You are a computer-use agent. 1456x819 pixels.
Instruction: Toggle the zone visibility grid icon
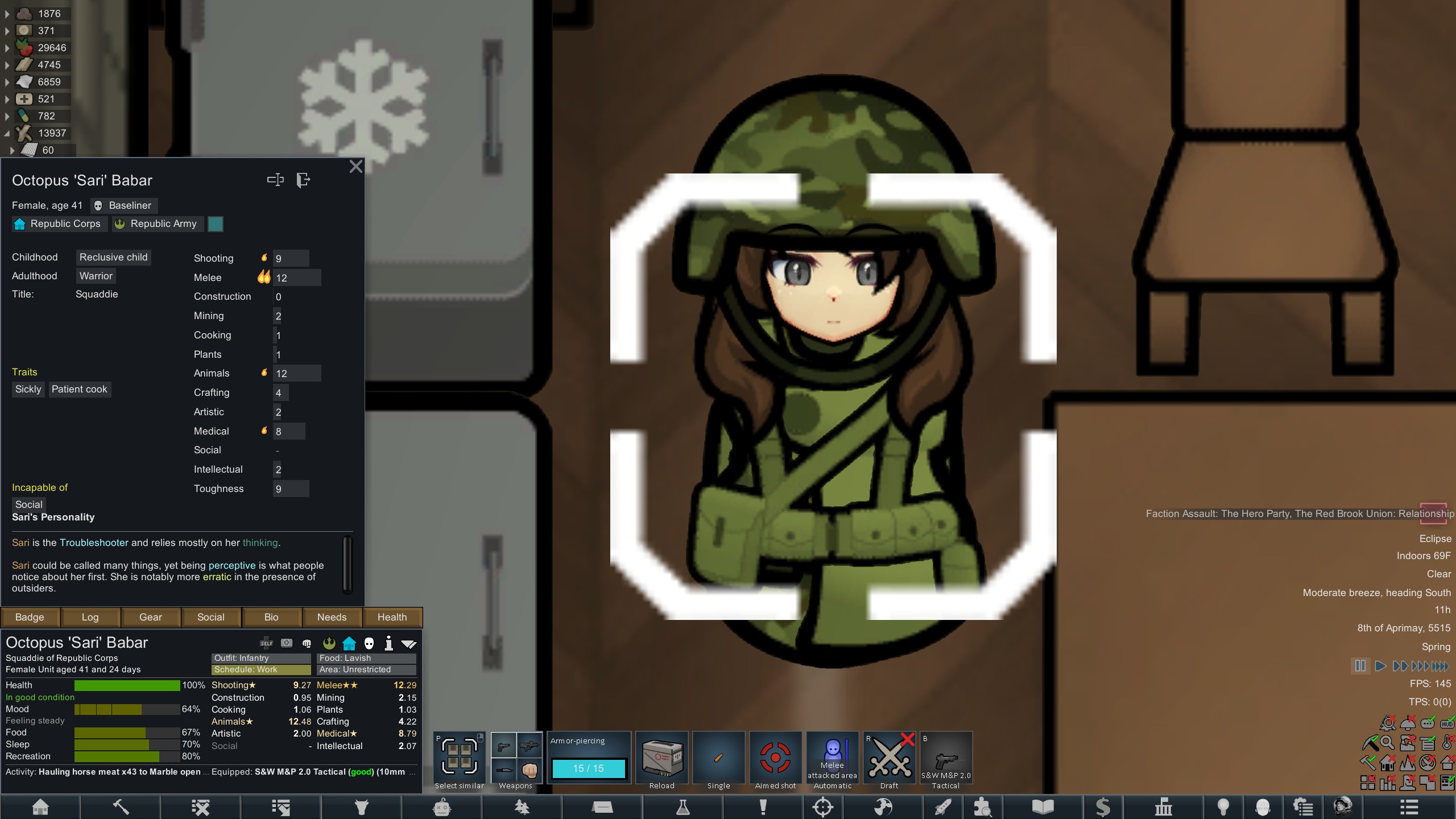coord(1368,783)
